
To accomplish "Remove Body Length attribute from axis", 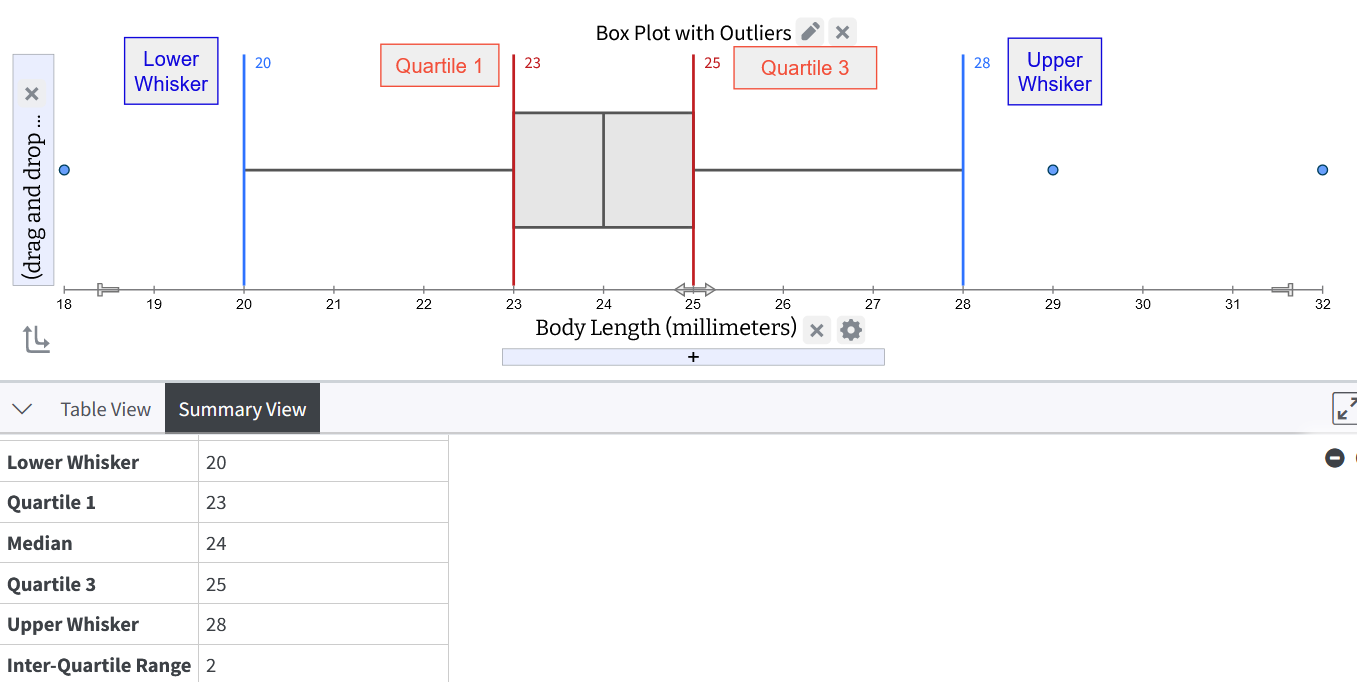I will [817, 330].
